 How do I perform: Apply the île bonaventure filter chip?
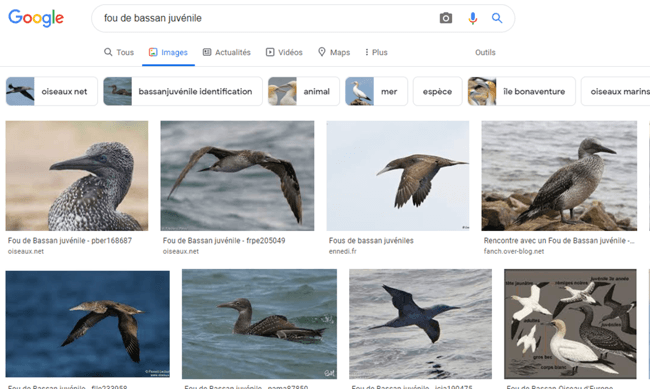521,91
